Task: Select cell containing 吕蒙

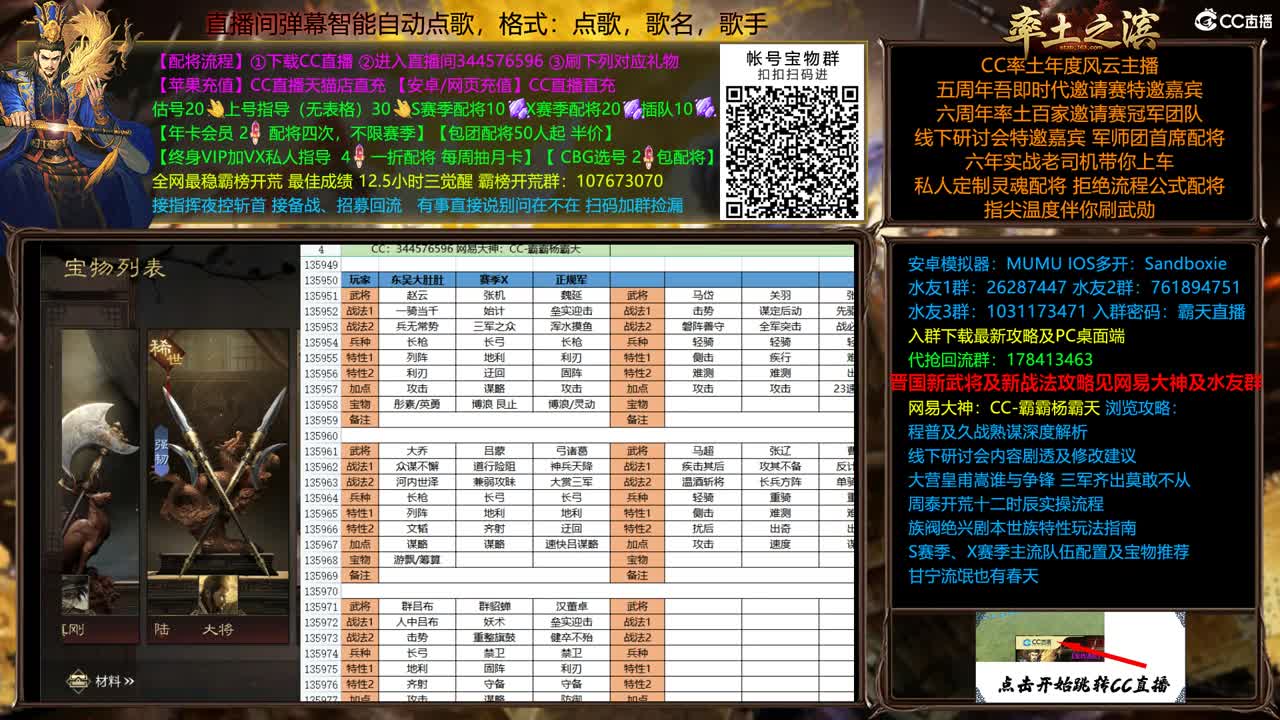Action: pyautogui.click(x=494, y=451)
